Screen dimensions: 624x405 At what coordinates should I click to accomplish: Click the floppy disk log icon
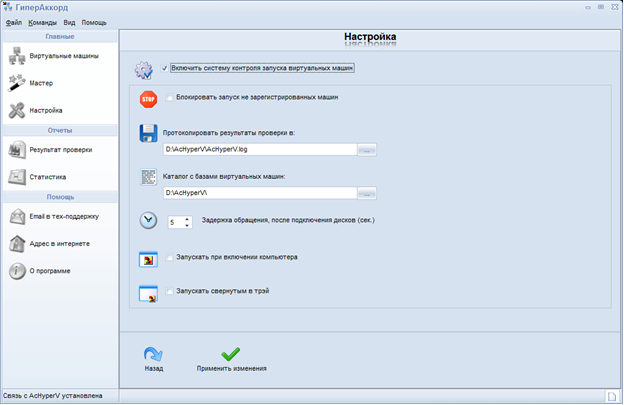pos(148,133)
